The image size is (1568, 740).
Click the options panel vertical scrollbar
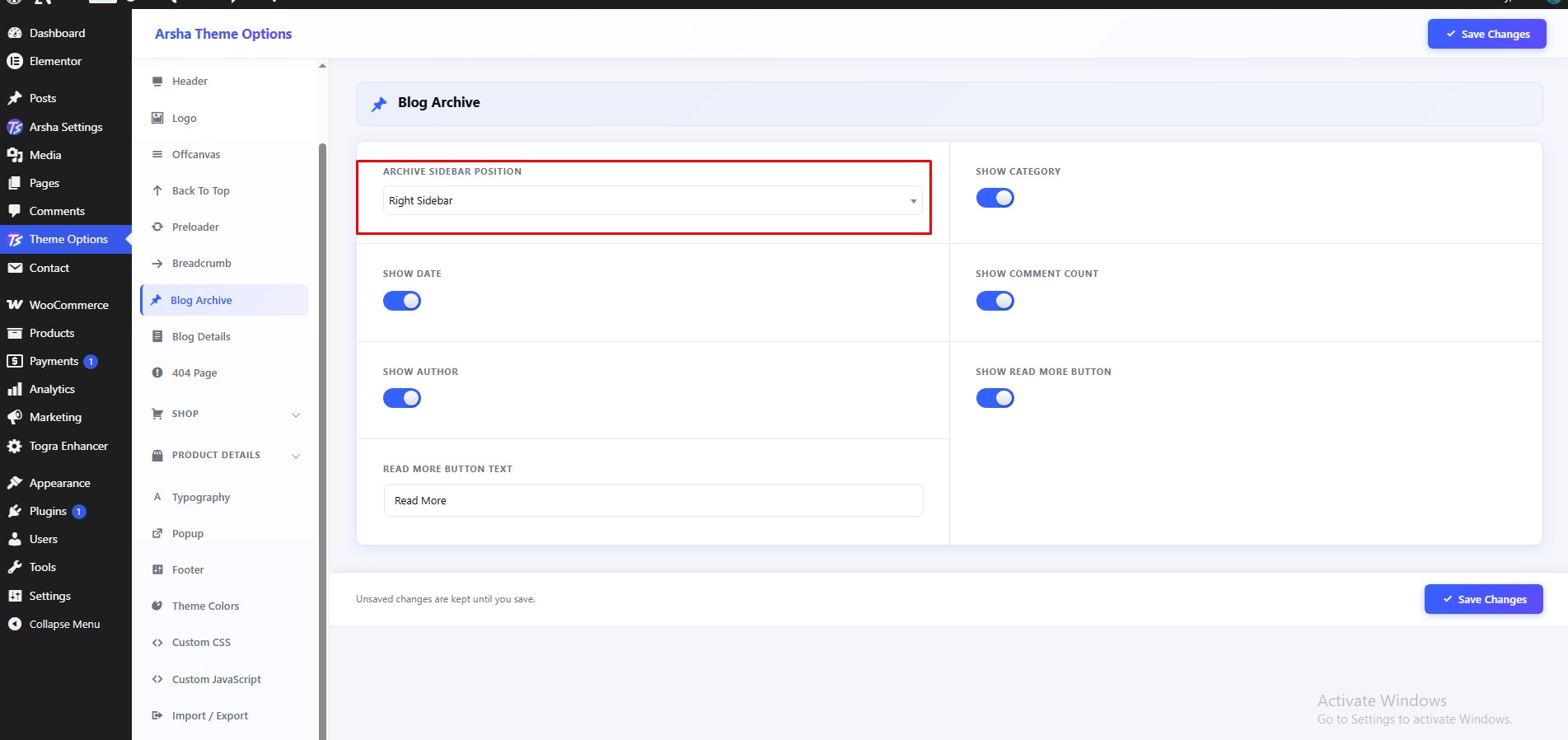(322, 441)
